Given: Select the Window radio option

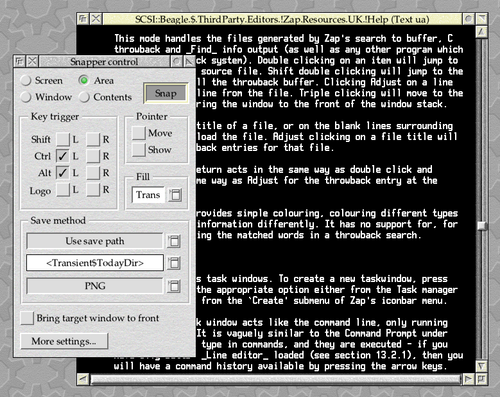Looking at the screenshot, I should pos(26,97).
